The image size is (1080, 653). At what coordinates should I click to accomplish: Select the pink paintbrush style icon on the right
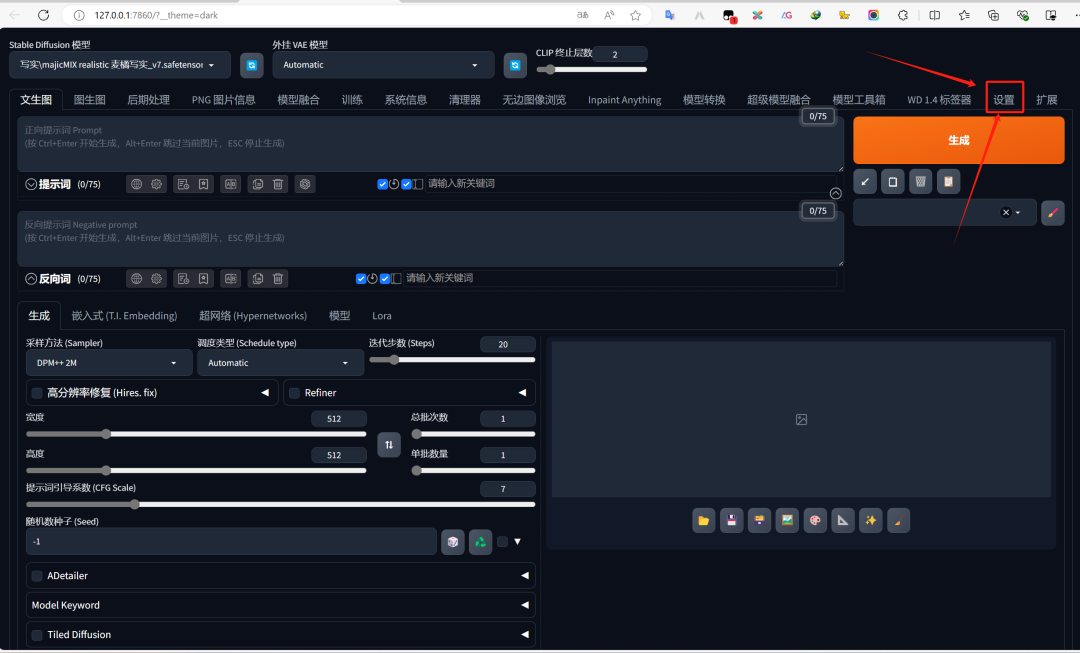[1052, 213]
